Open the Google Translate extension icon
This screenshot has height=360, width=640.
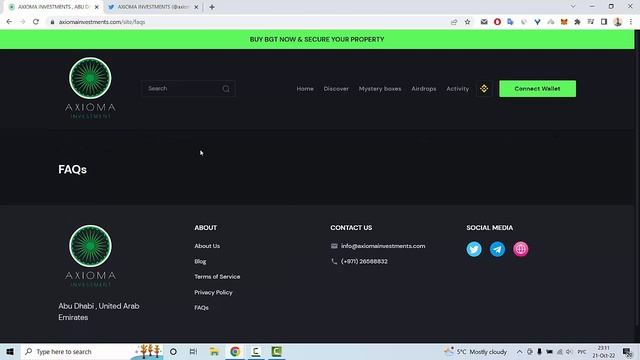tap(510, 22)
